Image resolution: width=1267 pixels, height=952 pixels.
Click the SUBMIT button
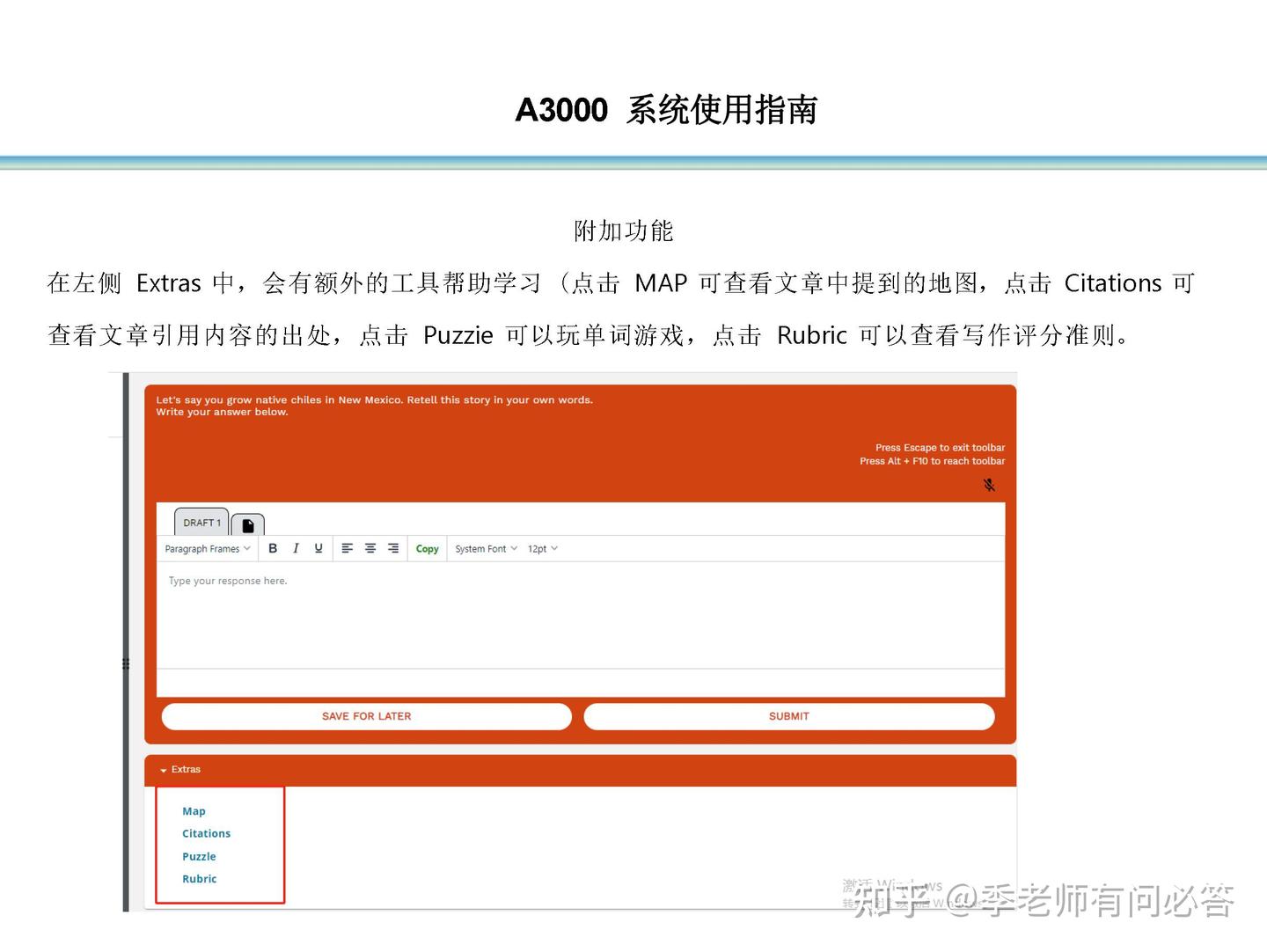pyautogui.click(x=788, y=716)
